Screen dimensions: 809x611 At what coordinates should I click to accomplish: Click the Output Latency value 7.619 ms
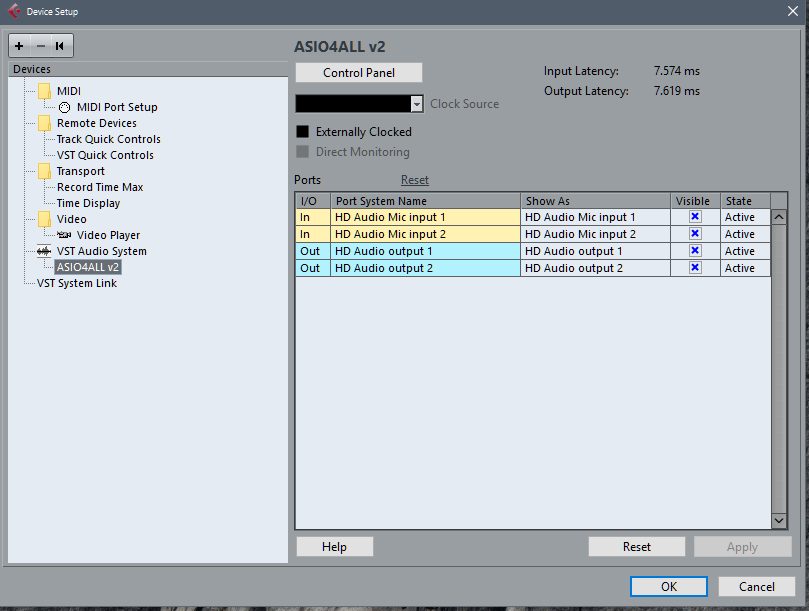coord(677,91)
